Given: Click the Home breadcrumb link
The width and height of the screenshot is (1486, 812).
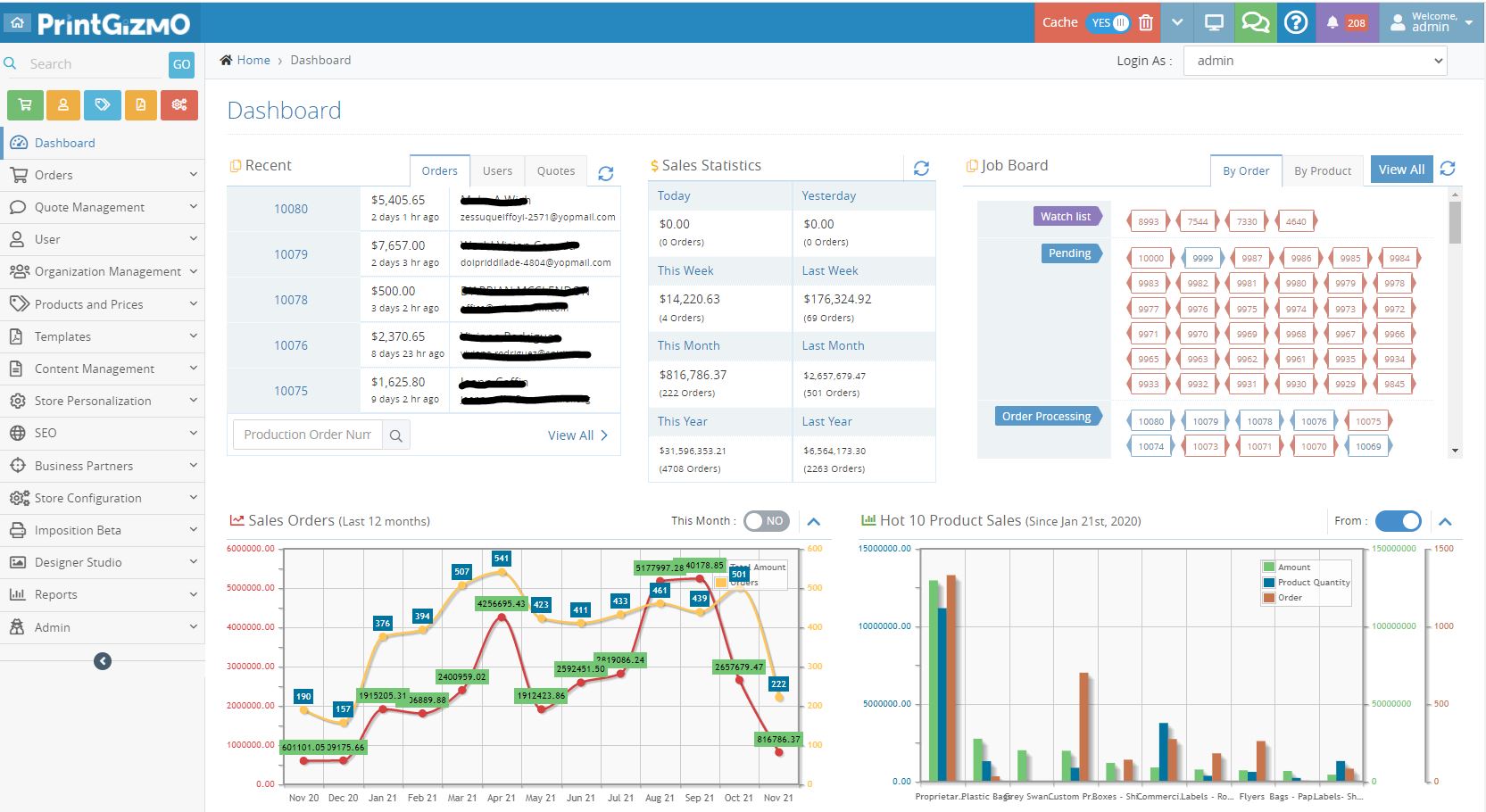Looking at the screenshot, I should [x=253, y=60].
